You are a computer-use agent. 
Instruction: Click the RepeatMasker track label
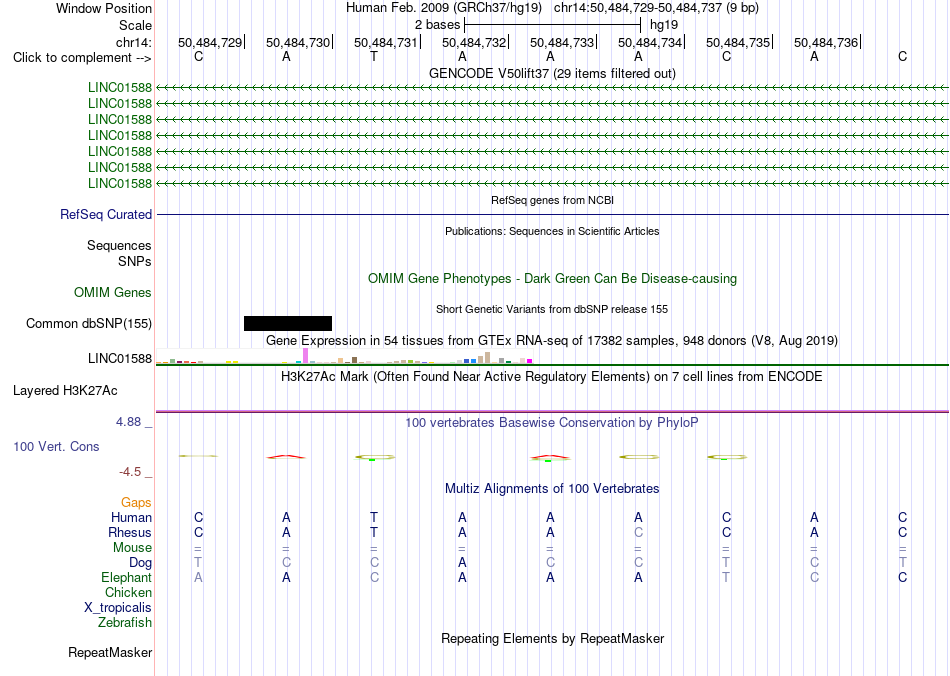pyautogui.click(x=110, y=652)
